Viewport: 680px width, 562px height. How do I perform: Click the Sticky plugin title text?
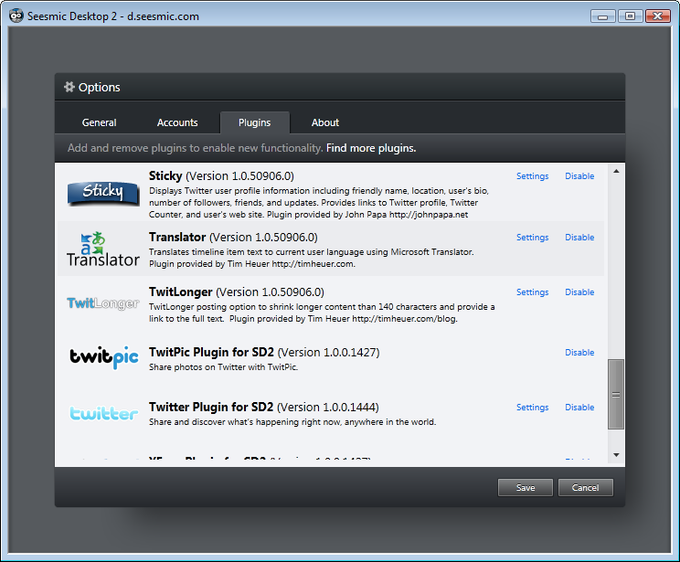(x=222, y=176)
